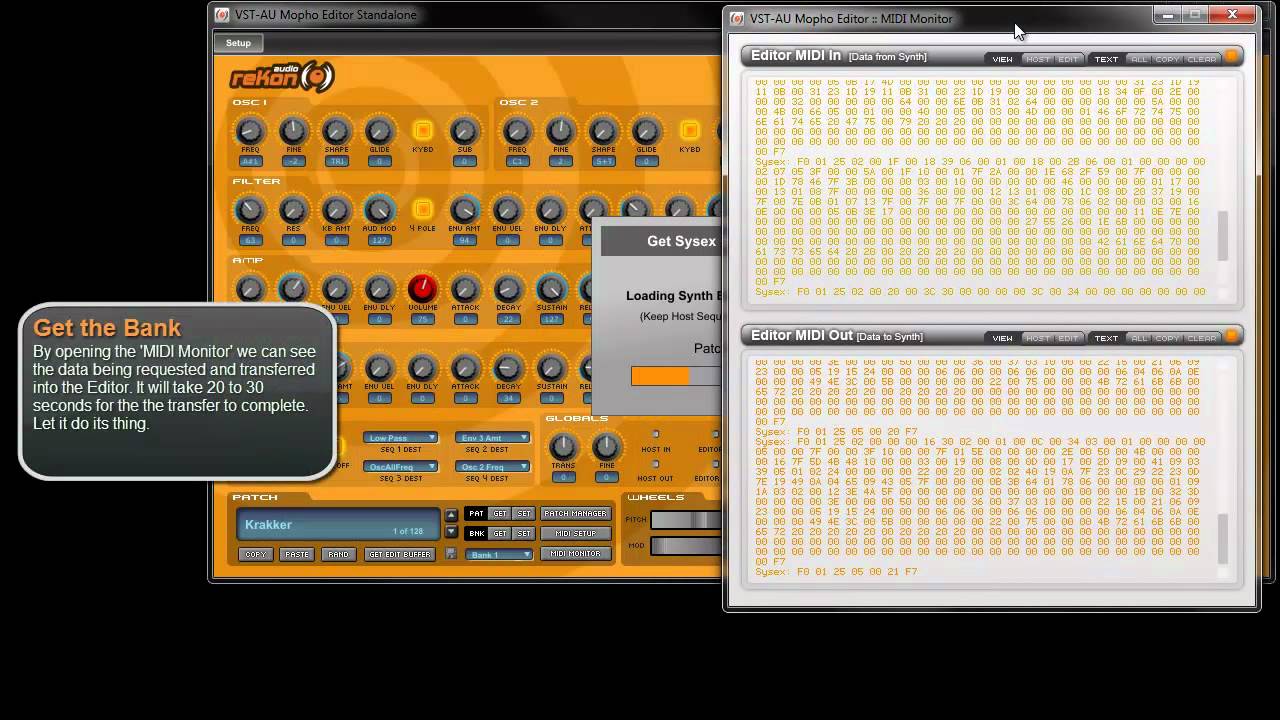Click CLEAR in MIDI Out panel
The width and height of the screenshot is (1280, 720).
point(1201,338)
